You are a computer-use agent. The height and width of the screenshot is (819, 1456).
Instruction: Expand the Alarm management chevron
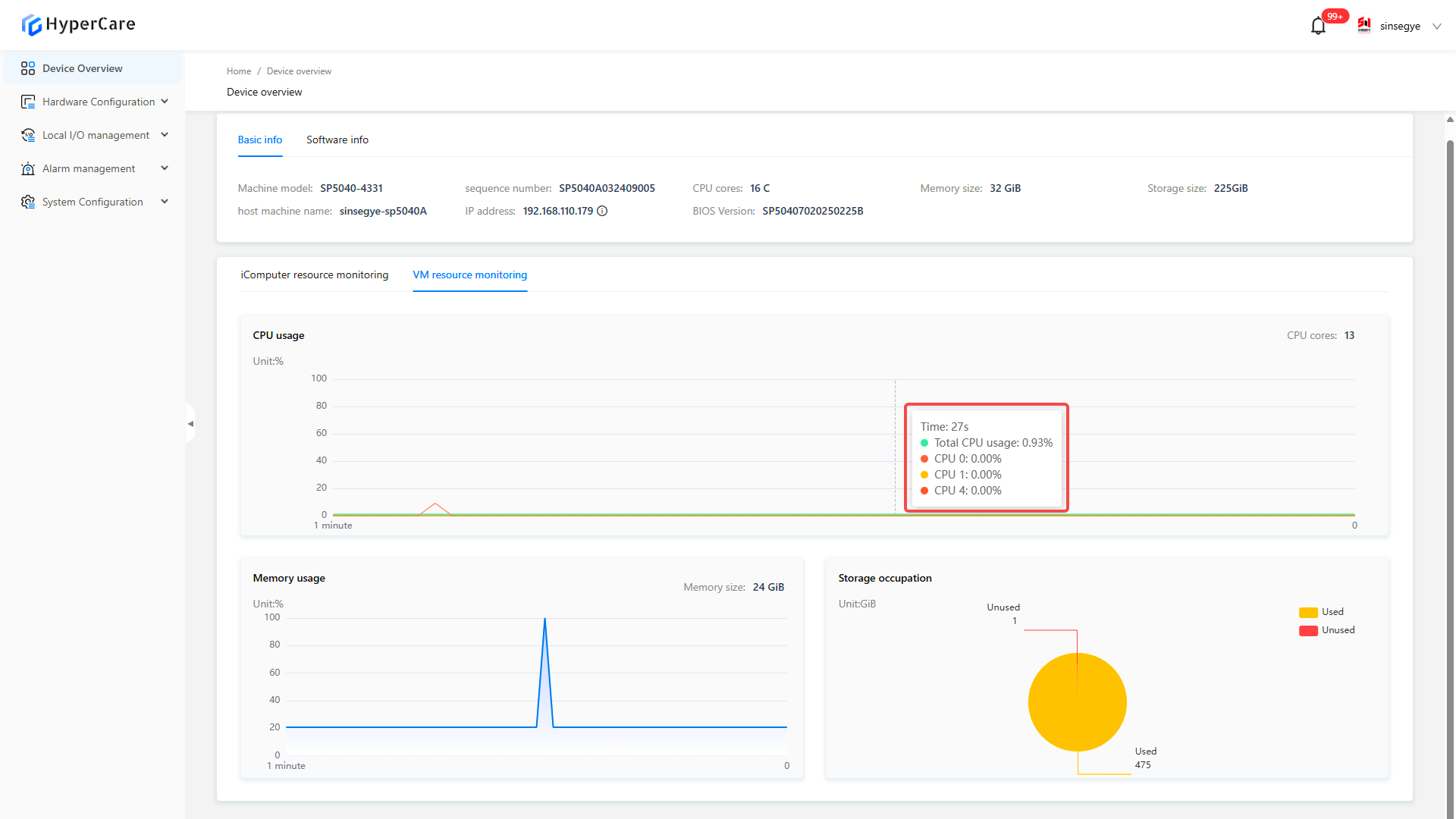165,168
